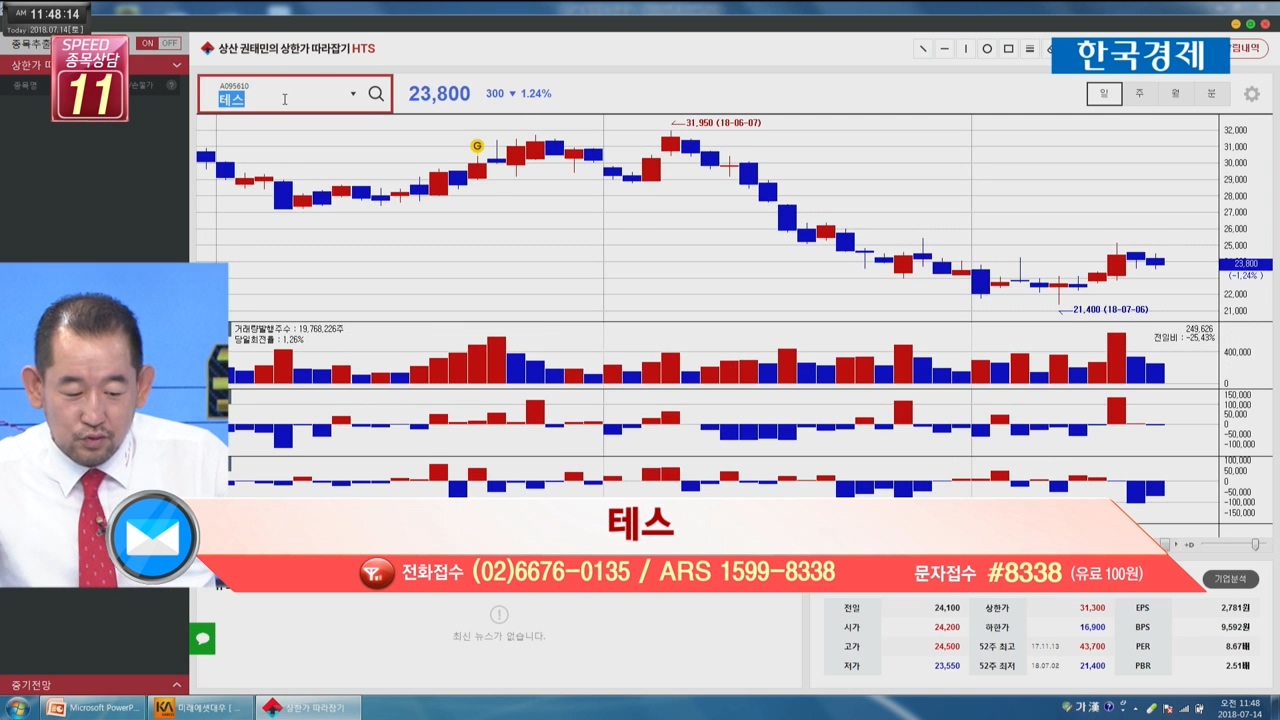Viewport: 1280px width, 720px height.
Task: Click the stock search magnifier icon
Action: (x=376, y=94)
